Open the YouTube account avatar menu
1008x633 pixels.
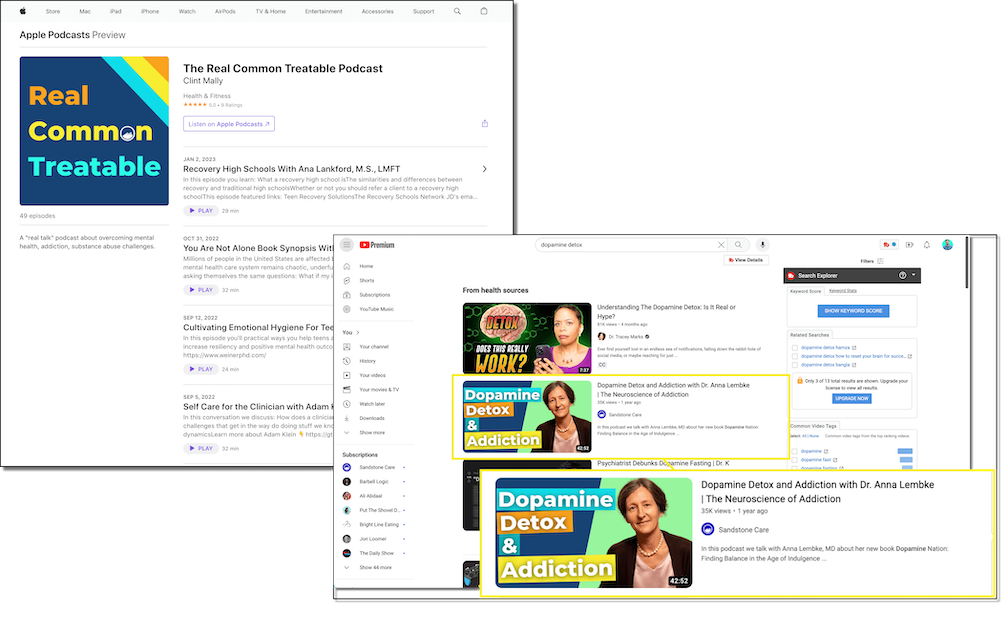(948, 245)
